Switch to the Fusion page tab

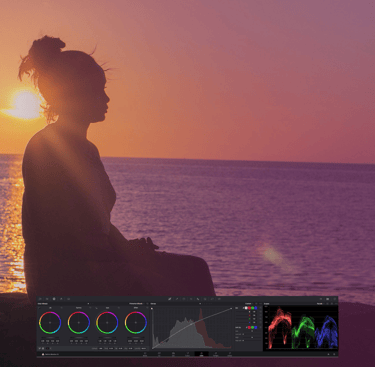click(x=188, y=354)
